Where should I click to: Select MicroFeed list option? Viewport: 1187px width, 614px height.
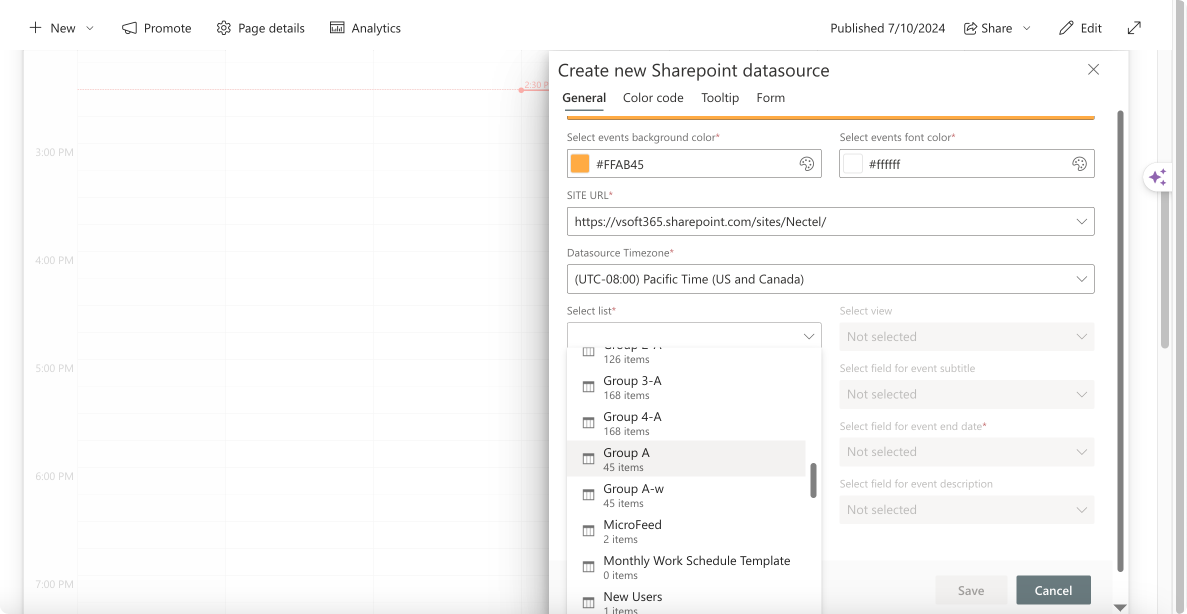click(x=686, y=531)
